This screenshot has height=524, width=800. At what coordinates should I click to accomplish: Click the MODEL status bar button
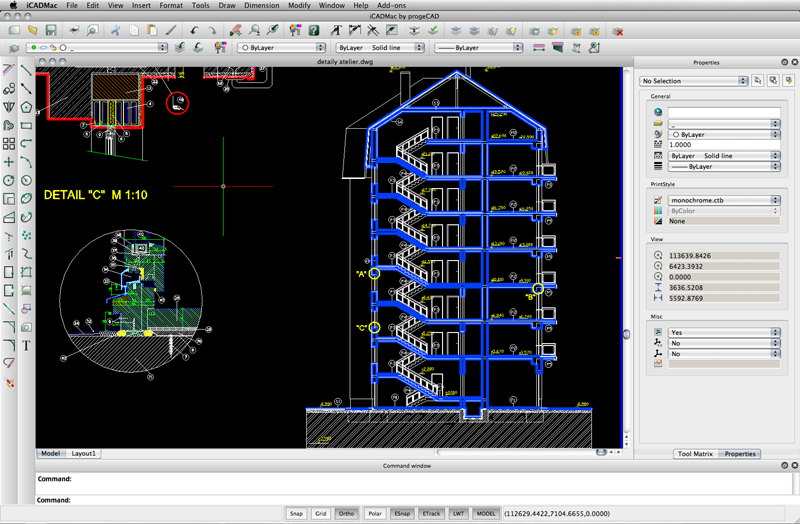coord(485,513)
